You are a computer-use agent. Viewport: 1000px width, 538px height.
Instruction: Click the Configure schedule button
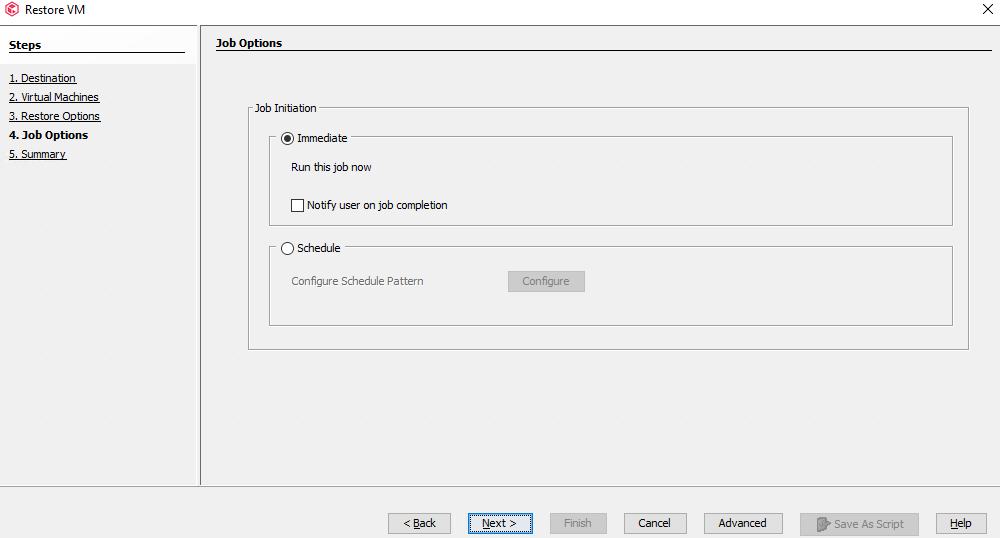coord(546,281)
